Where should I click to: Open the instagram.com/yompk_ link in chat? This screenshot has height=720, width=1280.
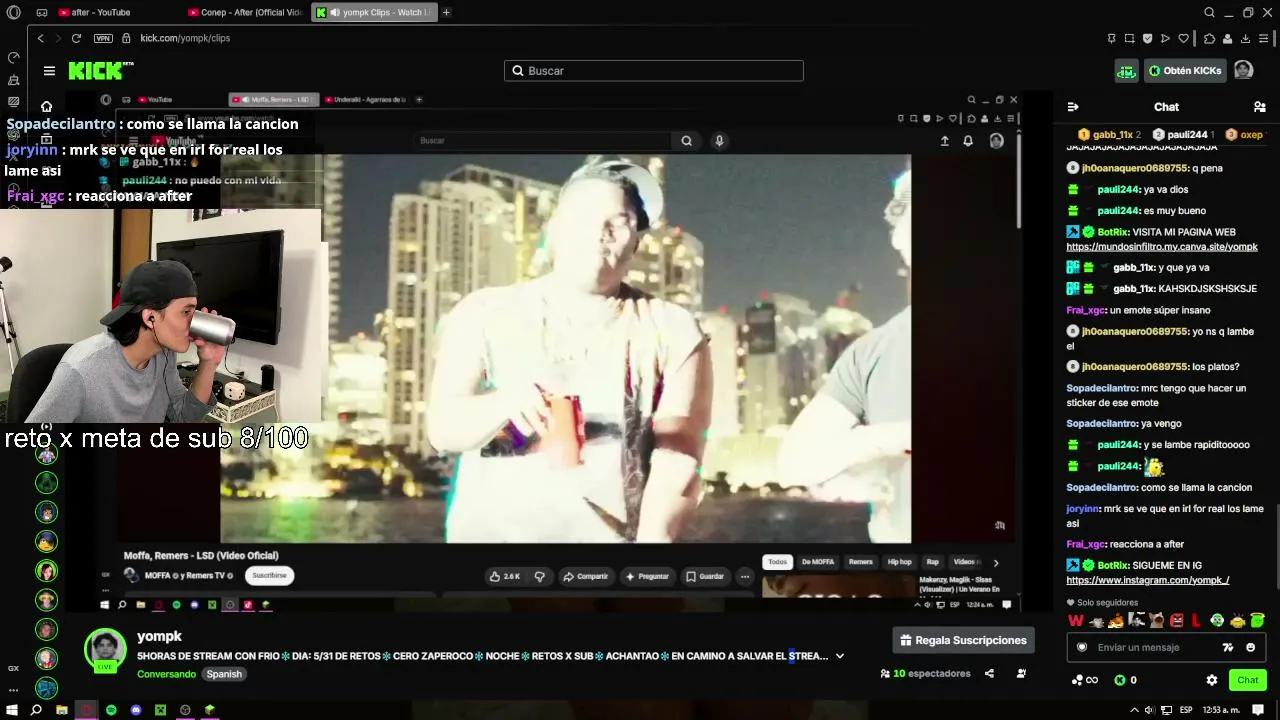(x=1148, y=580)
